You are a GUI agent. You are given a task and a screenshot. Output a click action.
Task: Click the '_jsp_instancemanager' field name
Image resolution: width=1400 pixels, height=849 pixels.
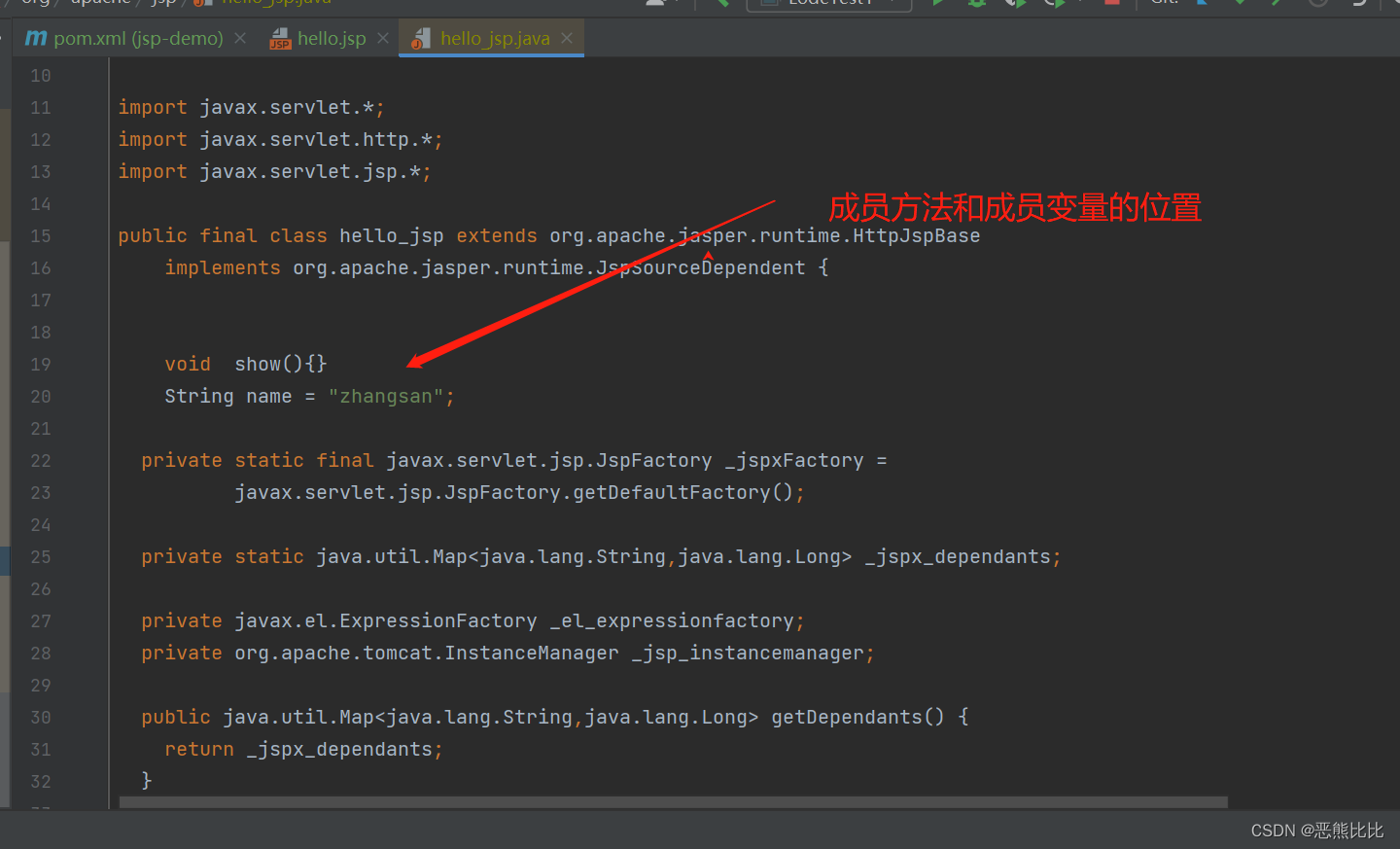[748, 654]
